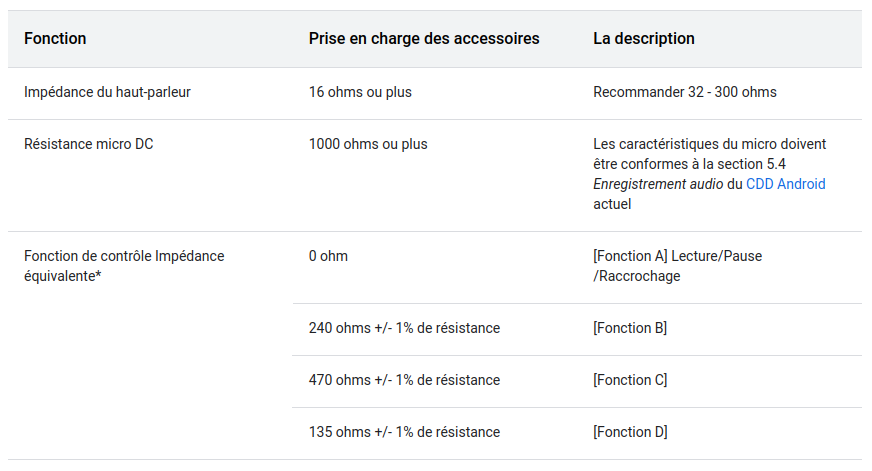Select the Fonction de contrôle Impédance équivalente cell

124,266
